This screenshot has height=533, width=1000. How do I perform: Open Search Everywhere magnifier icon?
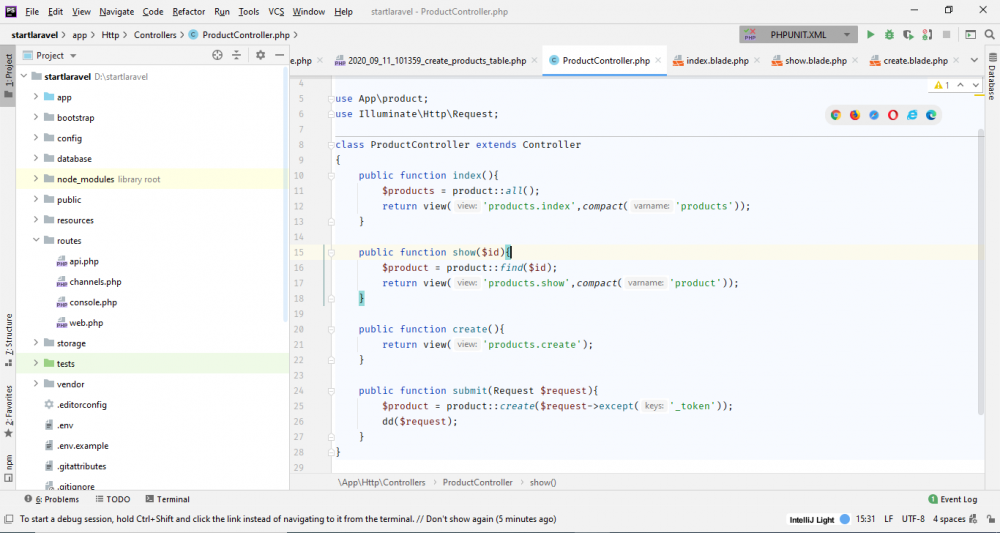point(988,35)
